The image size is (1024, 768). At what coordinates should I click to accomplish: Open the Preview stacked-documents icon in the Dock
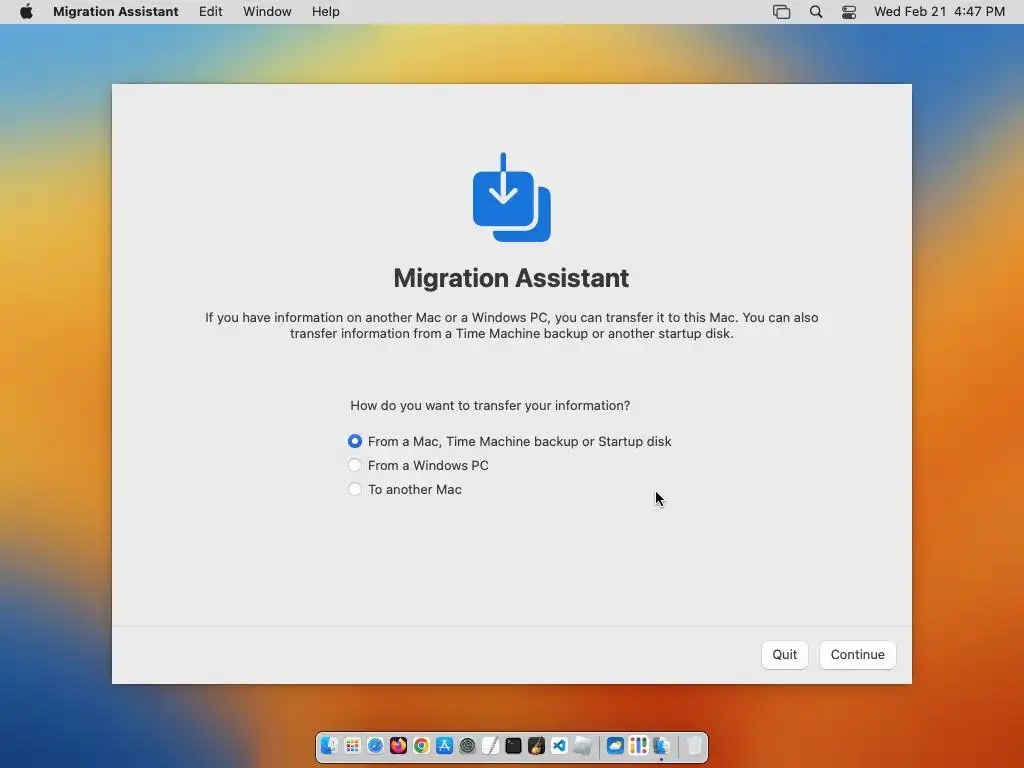pyautogui.click(x=583, y=746)
